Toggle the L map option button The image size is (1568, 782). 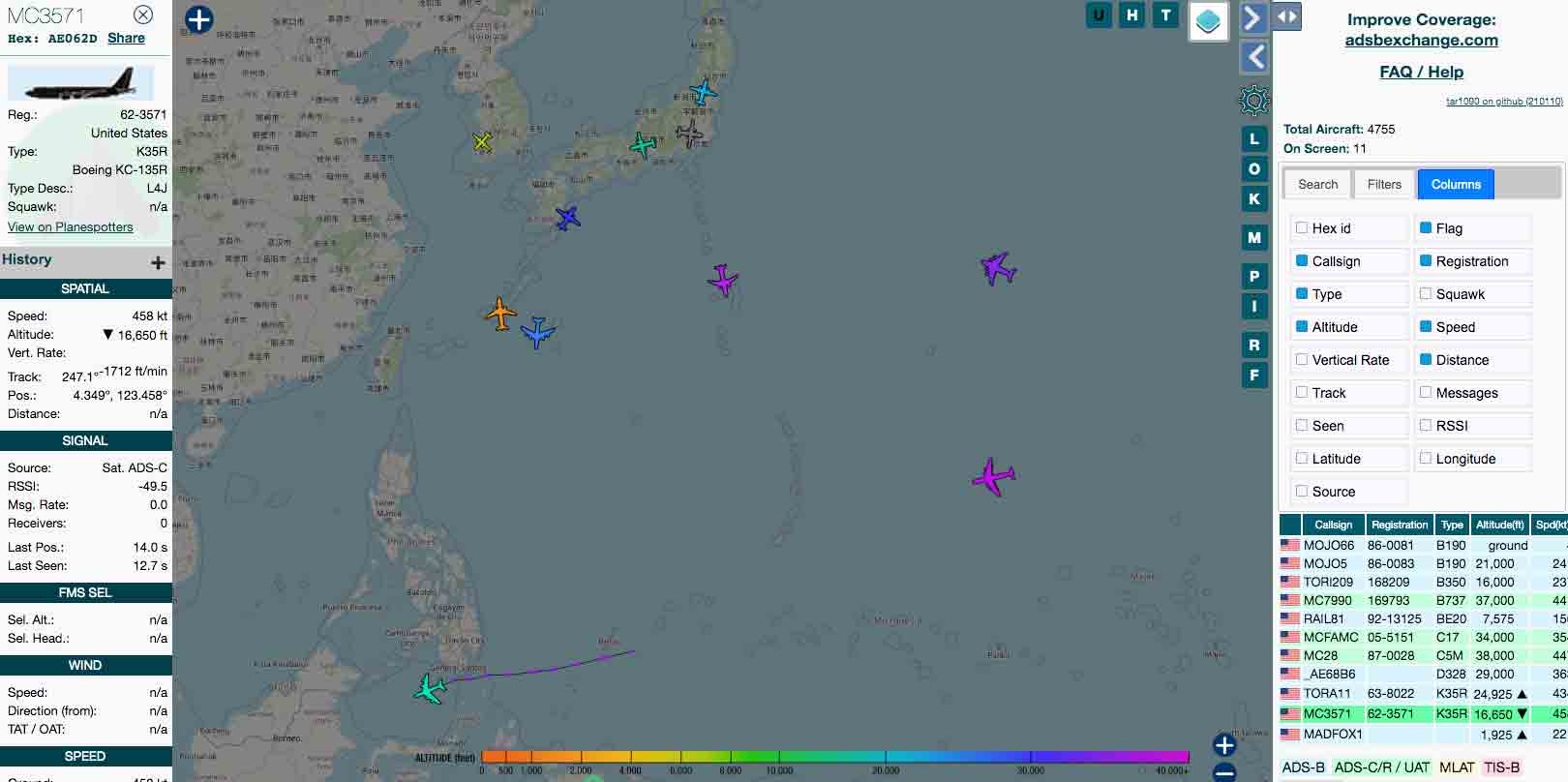1254,139
